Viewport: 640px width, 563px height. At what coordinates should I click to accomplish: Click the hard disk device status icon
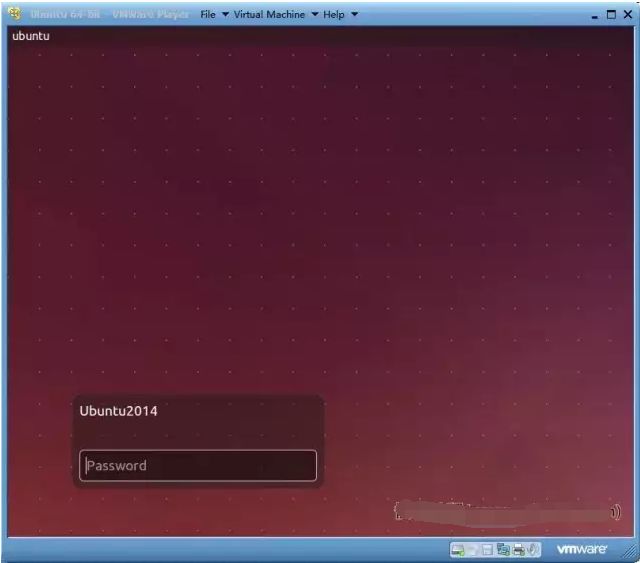(458, 550)
